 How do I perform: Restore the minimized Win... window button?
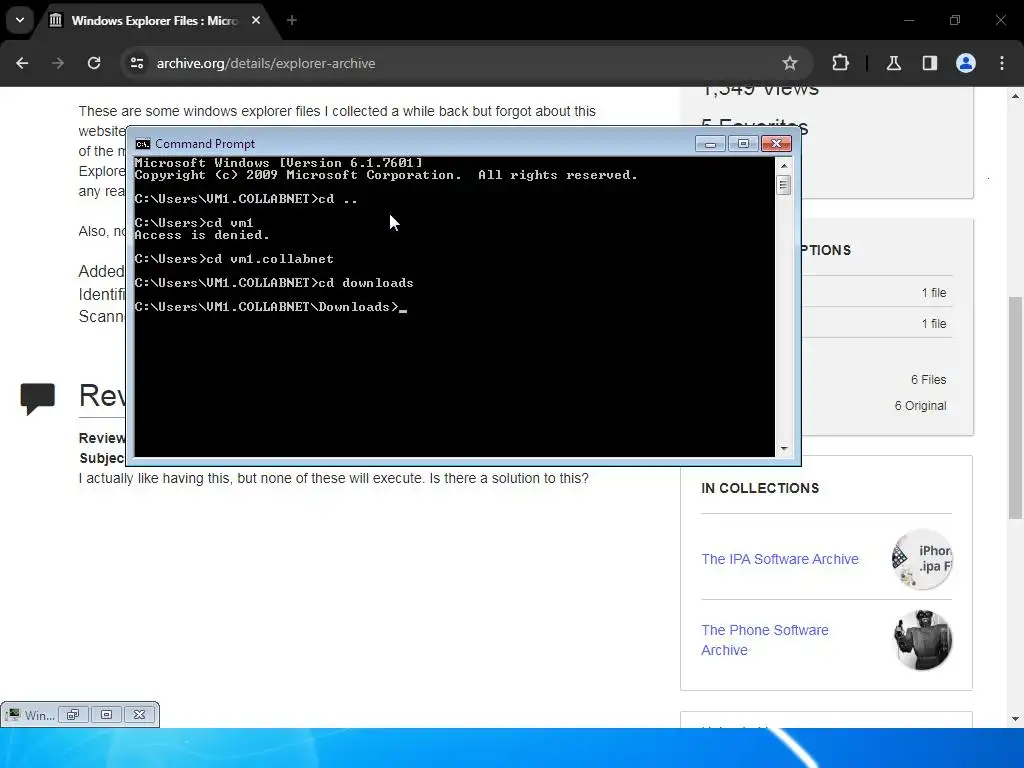(x=73, y=714)
